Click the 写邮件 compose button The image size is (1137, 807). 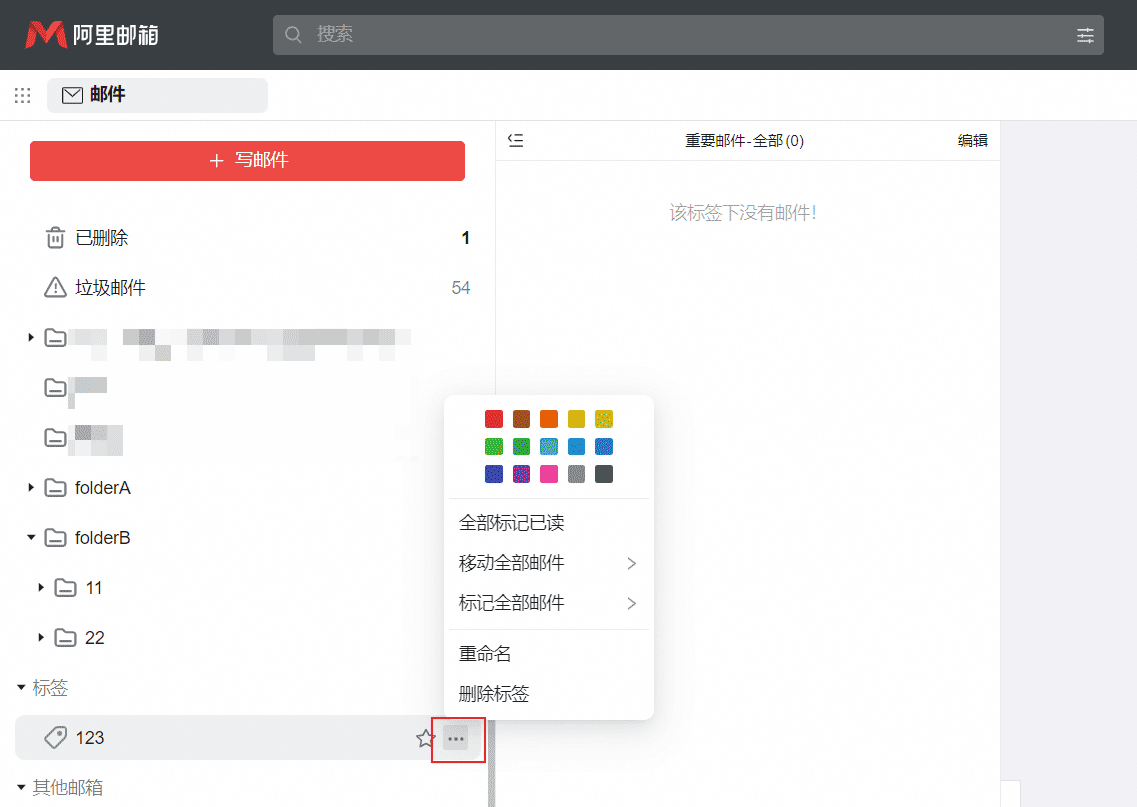click(x=247, y=161)
